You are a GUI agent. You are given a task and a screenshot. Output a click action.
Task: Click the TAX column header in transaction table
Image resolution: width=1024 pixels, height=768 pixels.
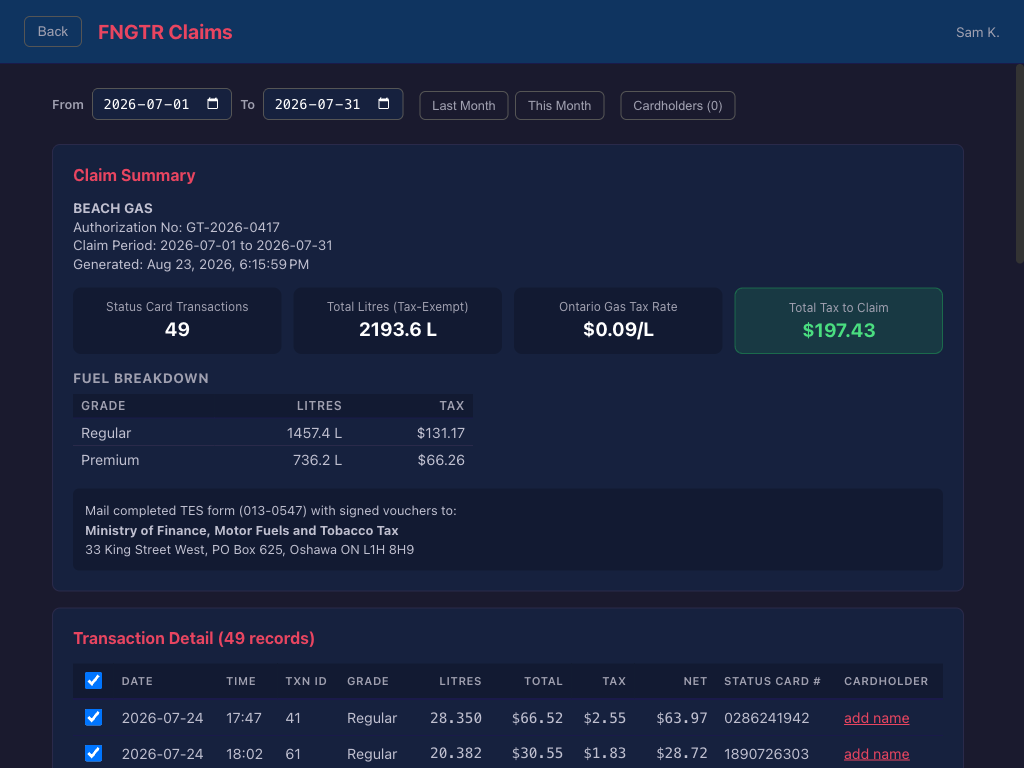(x=614, y=681)
